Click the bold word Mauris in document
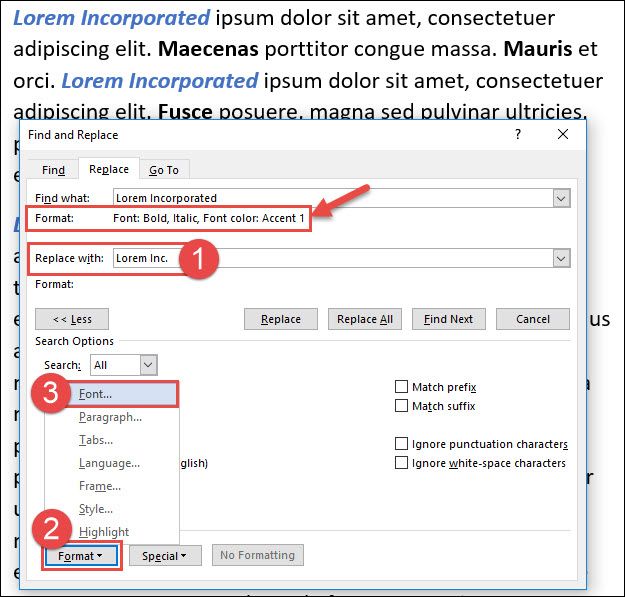 click(538, 49)
